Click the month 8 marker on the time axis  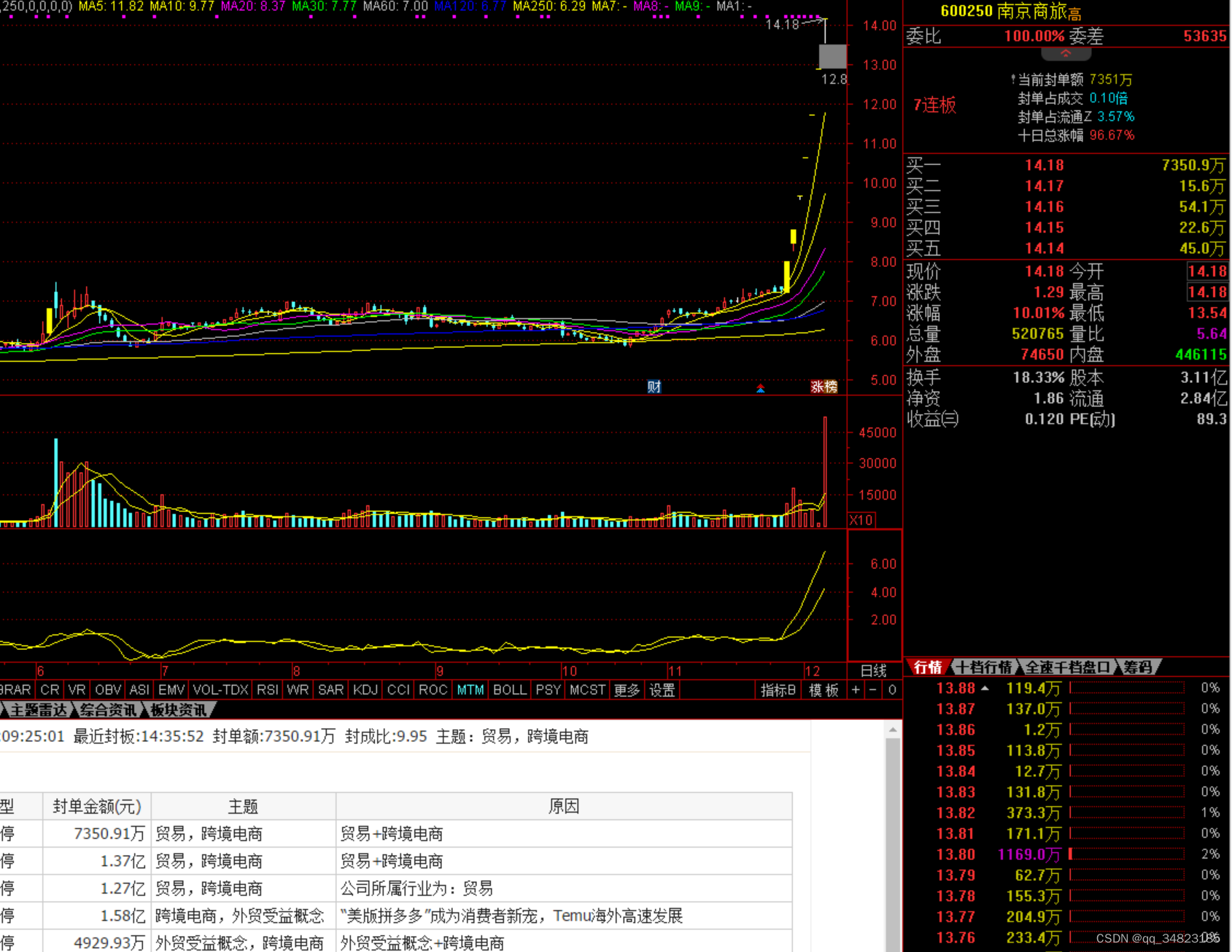point(296,670)
